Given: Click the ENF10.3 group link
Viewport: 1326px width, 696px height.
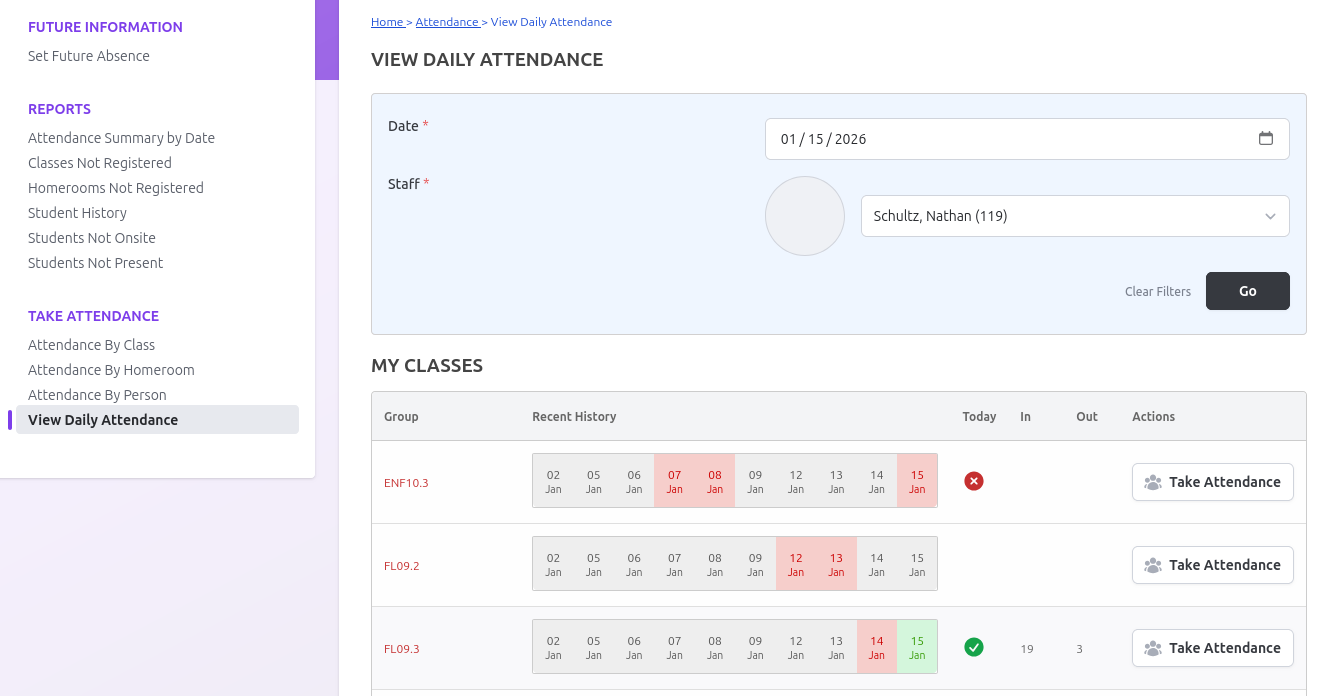Looking at the screenshot, I should [x=406, y=483].
